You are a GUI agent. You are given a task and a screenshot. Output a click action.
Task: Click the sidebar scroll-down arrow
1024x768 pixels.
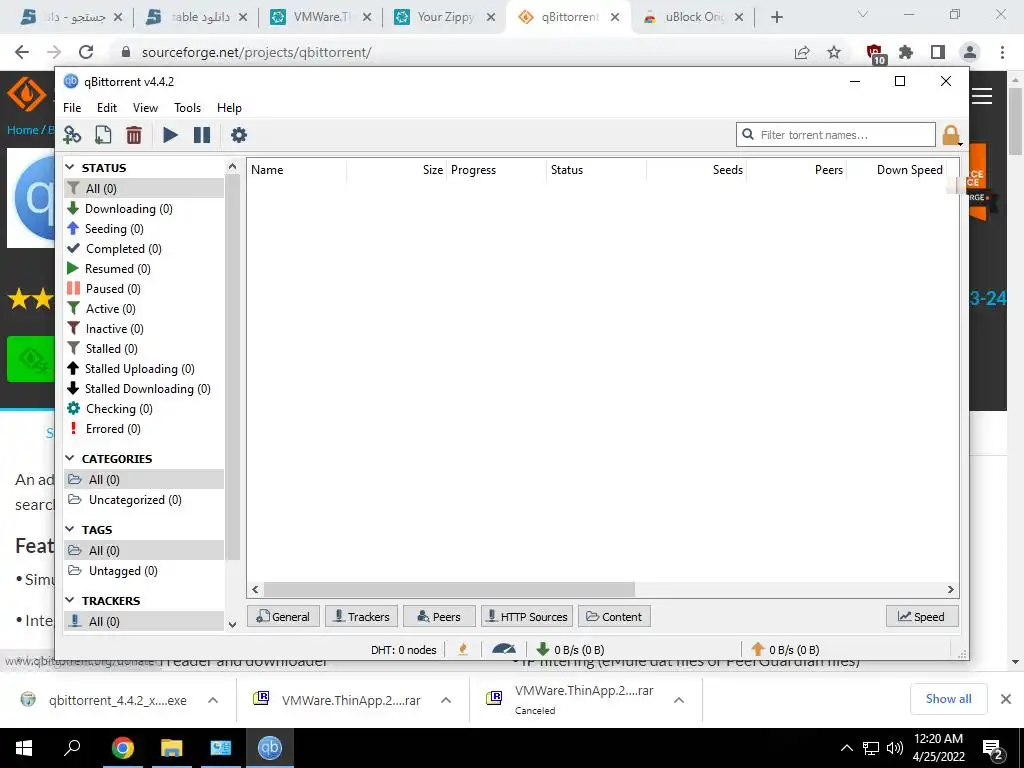232,625
